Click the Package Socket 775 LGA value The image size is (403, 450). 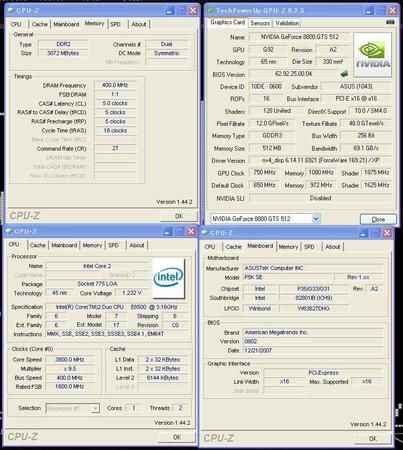tap(97, 284)
